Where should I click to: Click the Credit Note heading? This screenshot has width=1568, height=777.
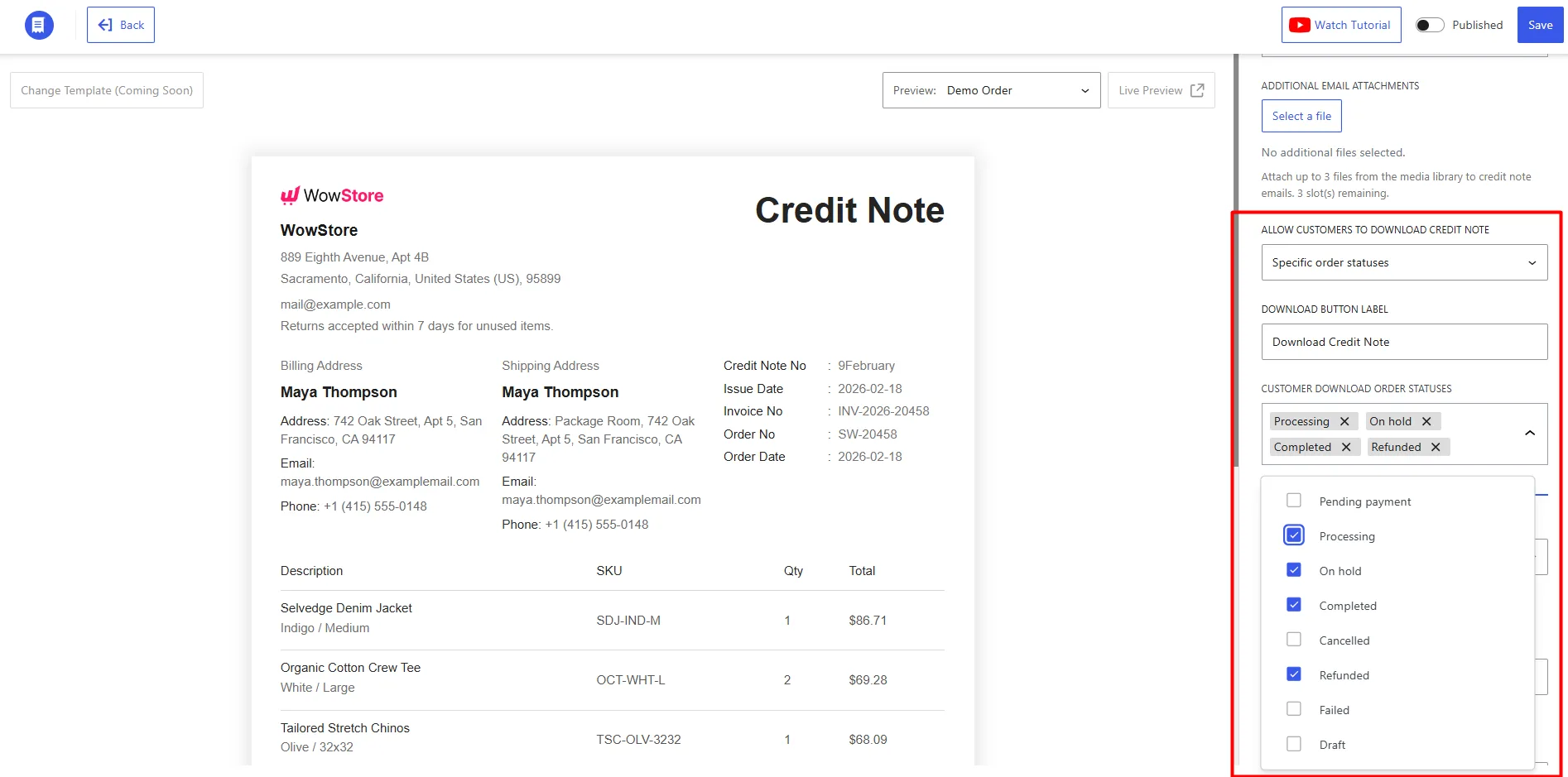[849, 210]
